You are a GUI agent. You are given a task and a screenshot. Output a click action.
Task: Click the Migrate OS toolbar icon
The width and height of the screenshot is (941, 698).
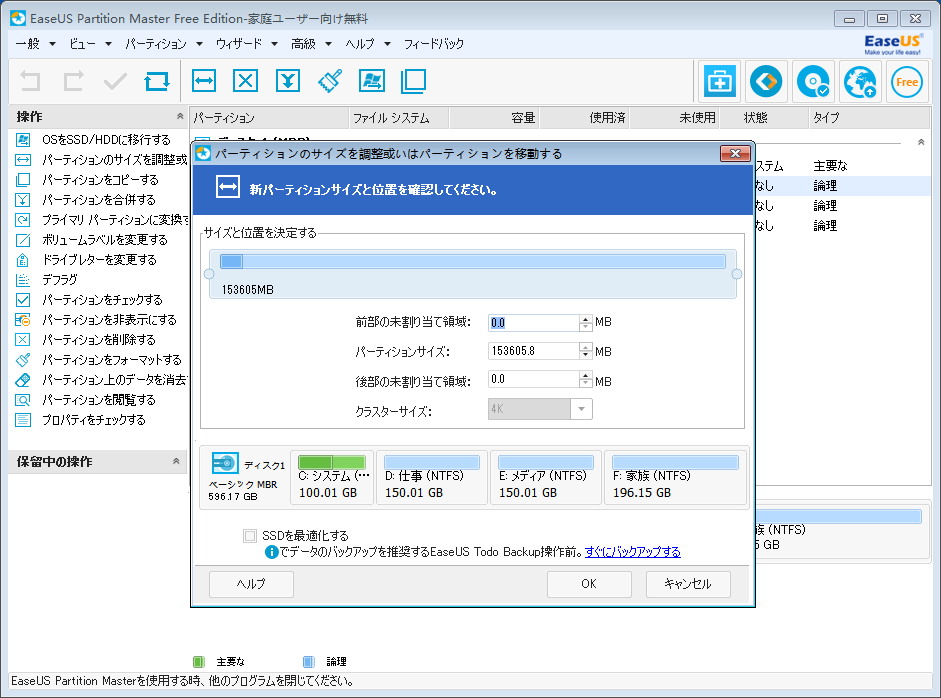[372, 81]
